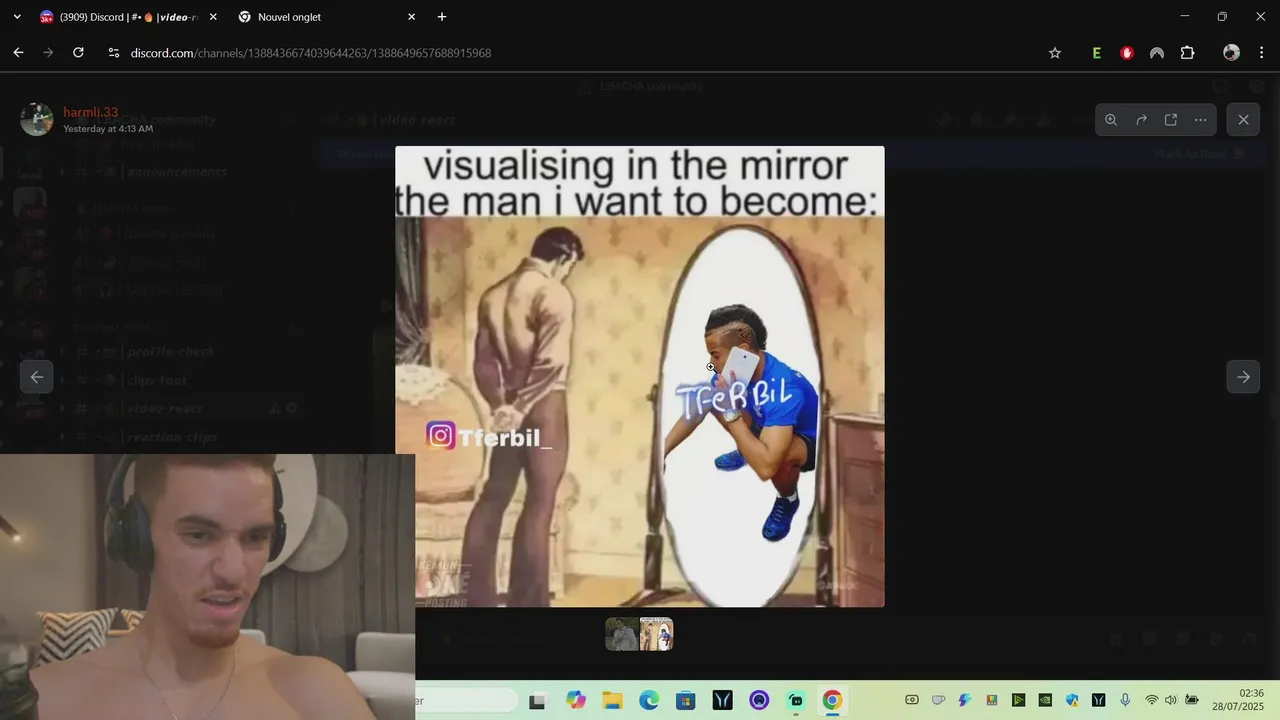Open the image in browser icon
The height and width of the screenshot is (720, 1280).
1171,120
